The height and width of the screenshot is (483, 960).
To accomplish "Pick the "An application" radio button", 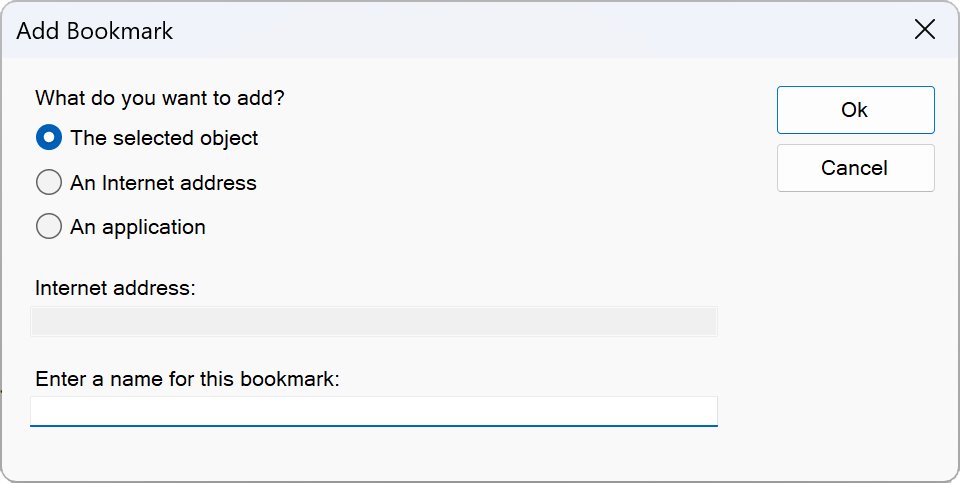I will (49, 227).
